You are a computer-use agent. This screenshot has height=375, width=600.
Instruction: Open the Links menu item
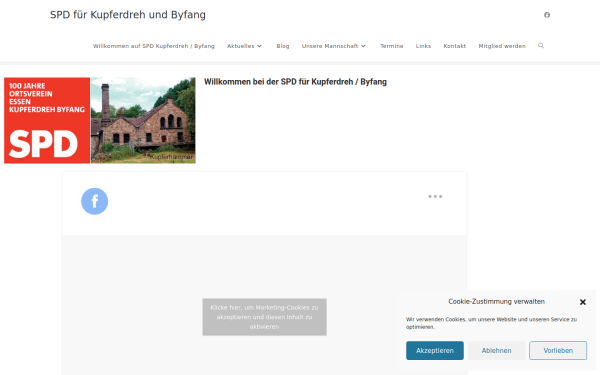(423, 46)
